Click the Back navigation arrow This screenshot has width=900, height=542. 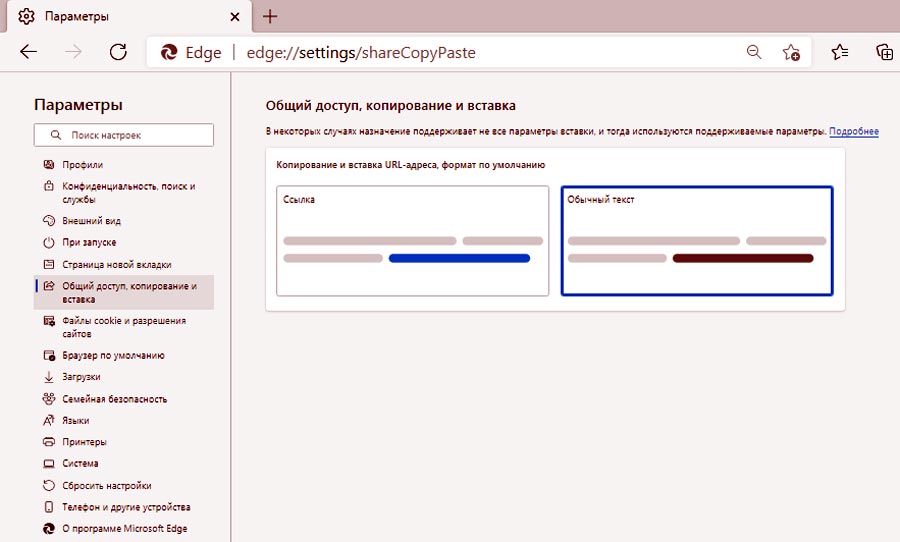point(28,52)
